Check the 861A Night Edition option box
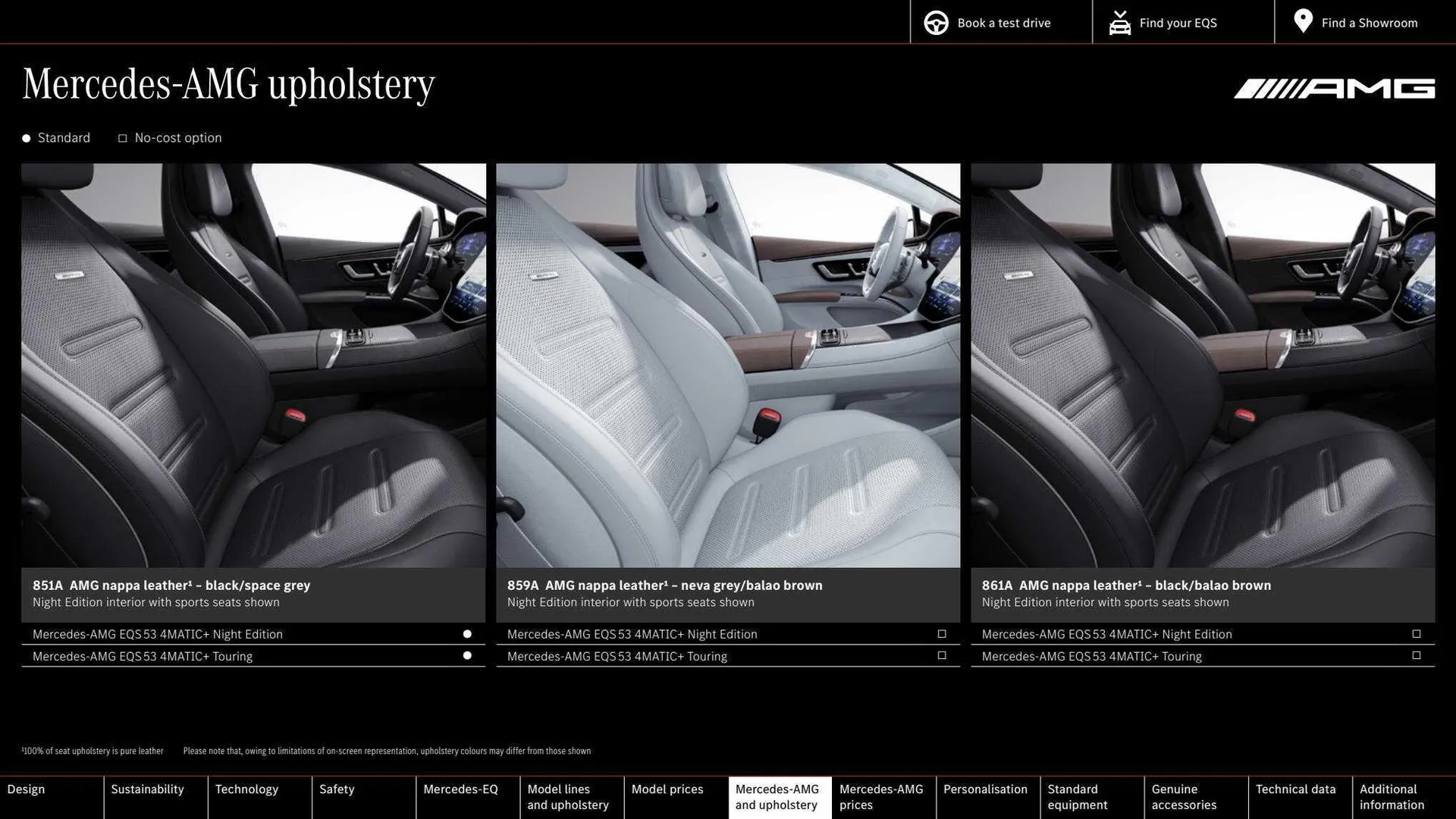This screenshot has width=1456, height=819. point(1417,633)
